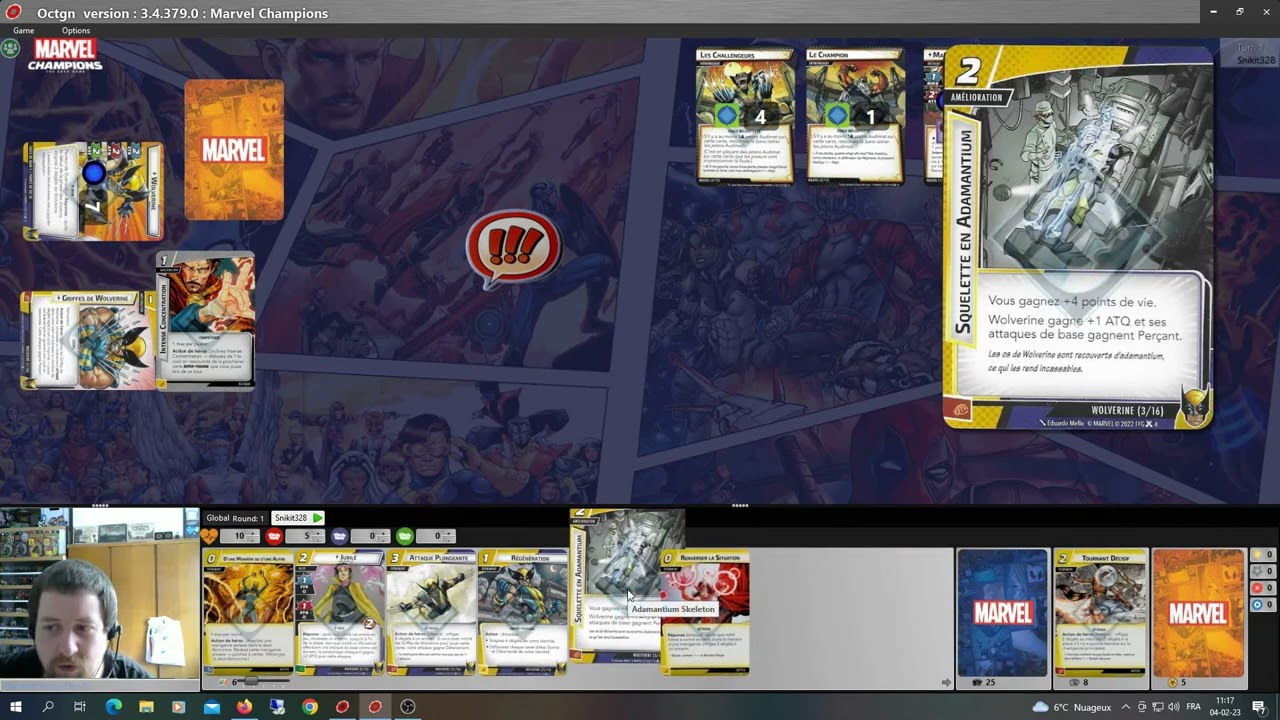Open Firefox from the taskbar
This screenshot has width=1280, height=720.
244,706
